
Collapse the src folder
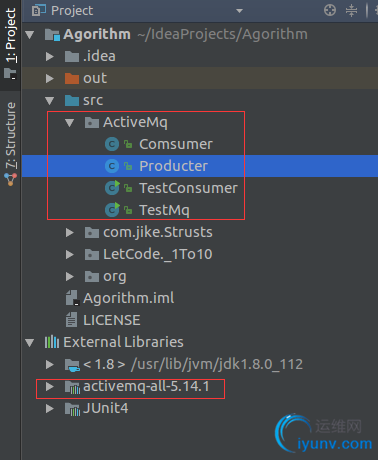click(x=50, y=101)
